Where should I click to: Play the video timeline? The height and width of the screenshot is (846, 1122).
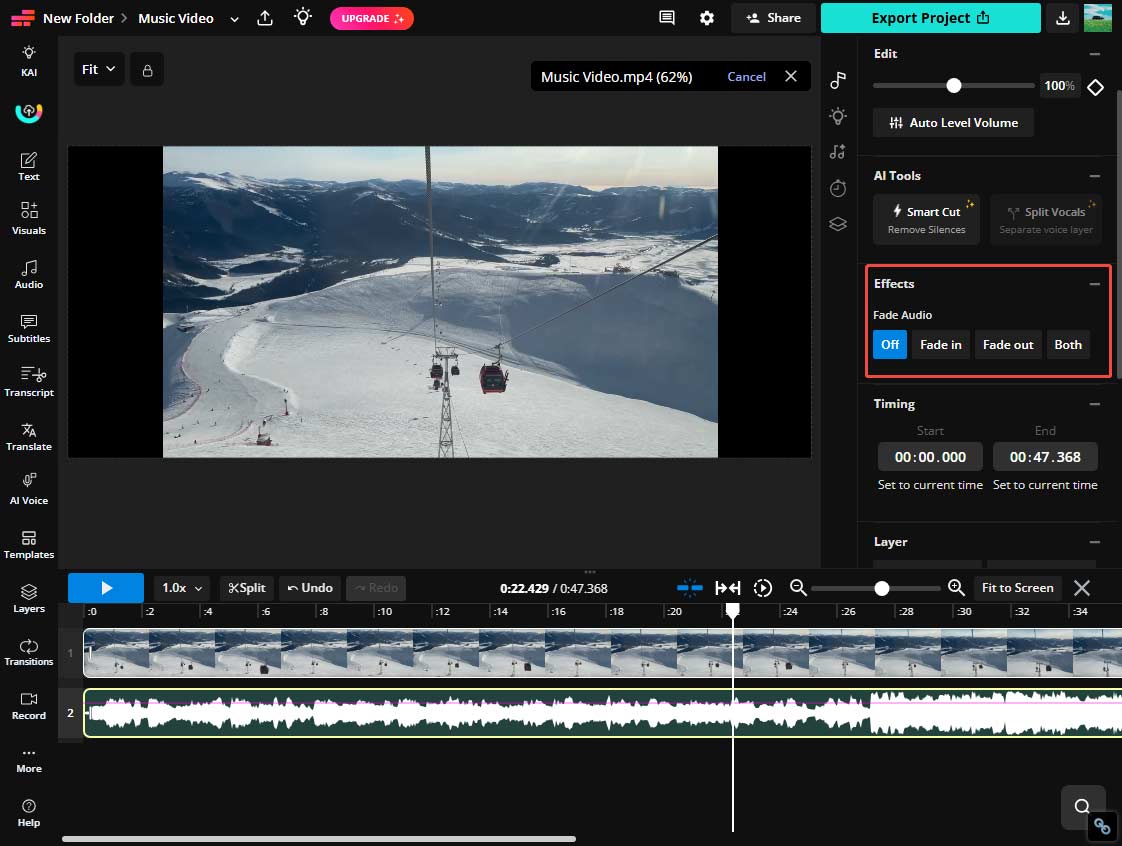click(x=106, y=588)
